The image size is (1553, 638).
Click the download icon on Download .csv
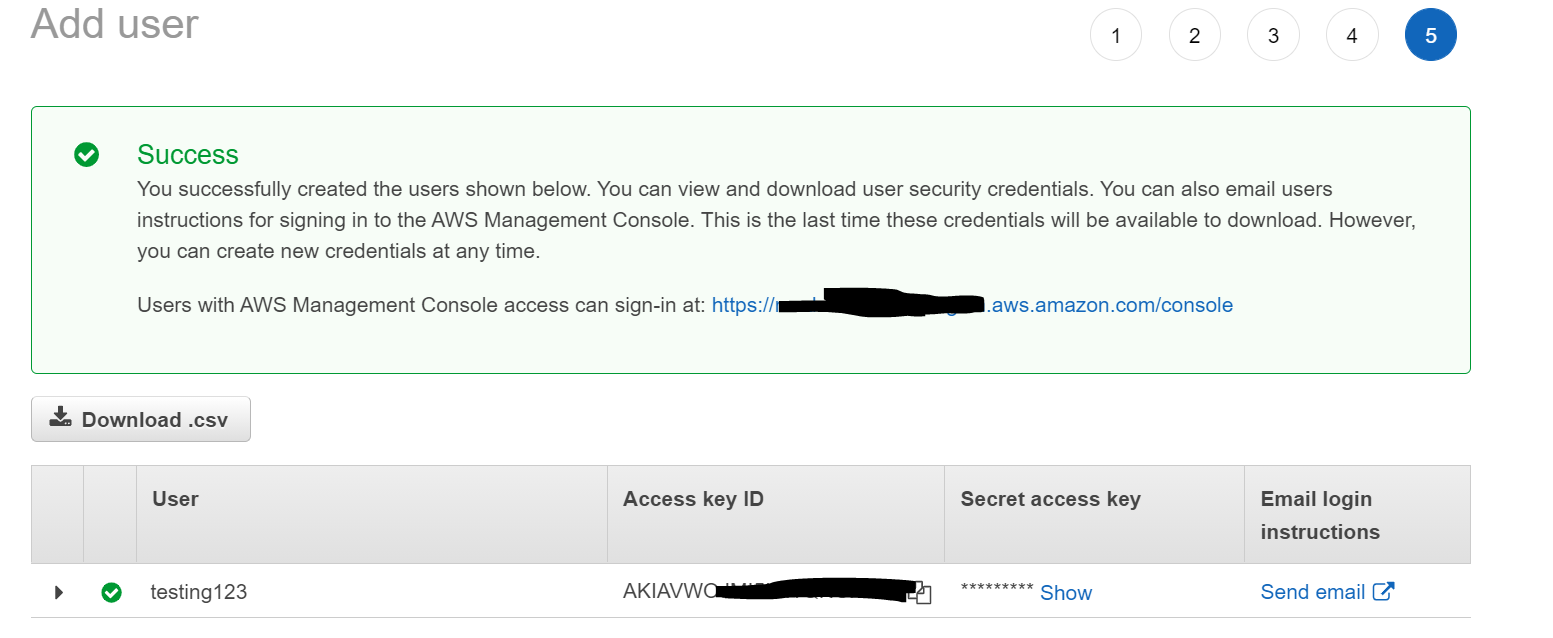pos(59,418)
